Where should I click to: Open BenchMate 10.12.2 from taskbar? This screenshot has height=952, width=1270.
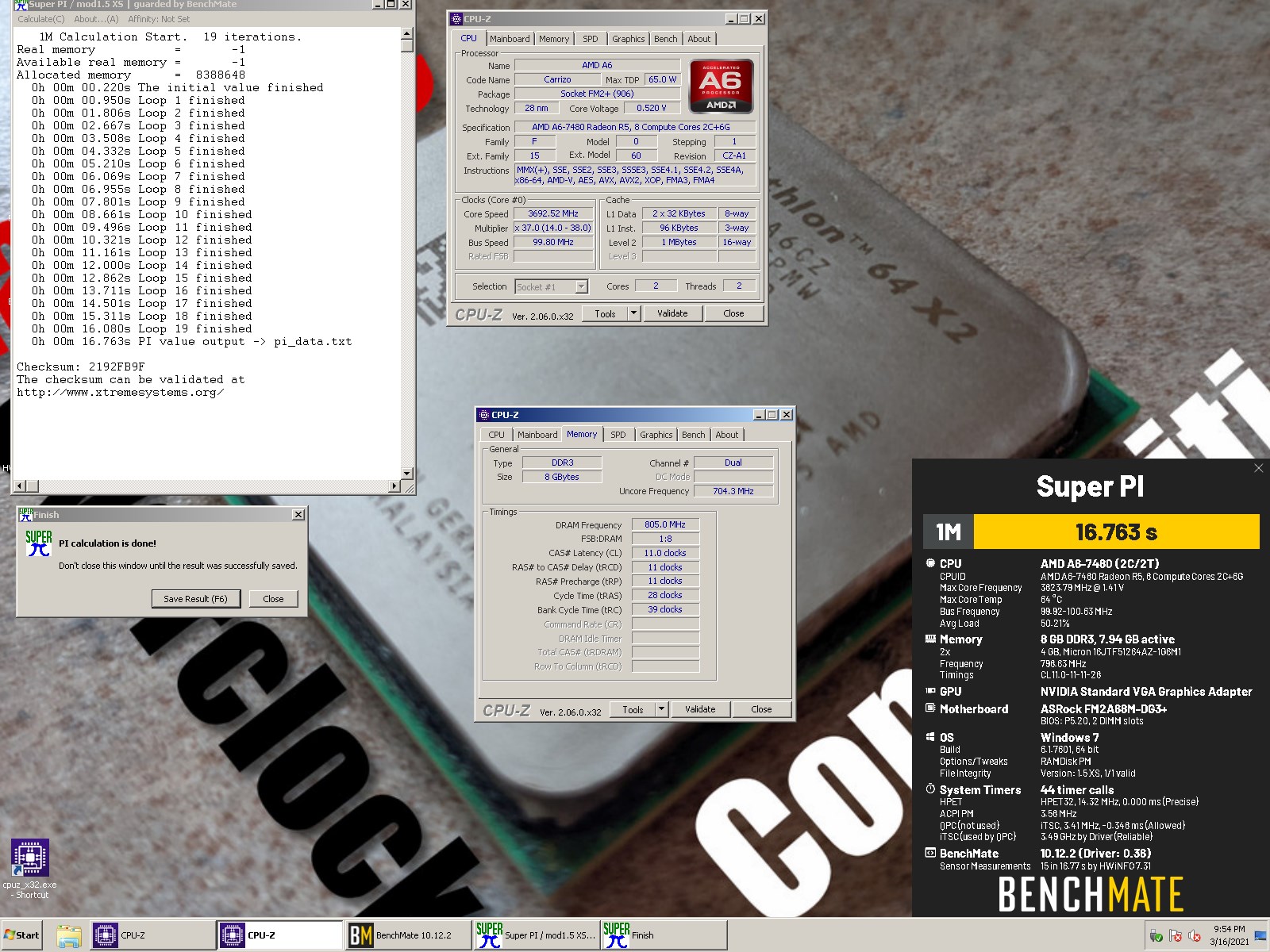[x=407, y=935]
